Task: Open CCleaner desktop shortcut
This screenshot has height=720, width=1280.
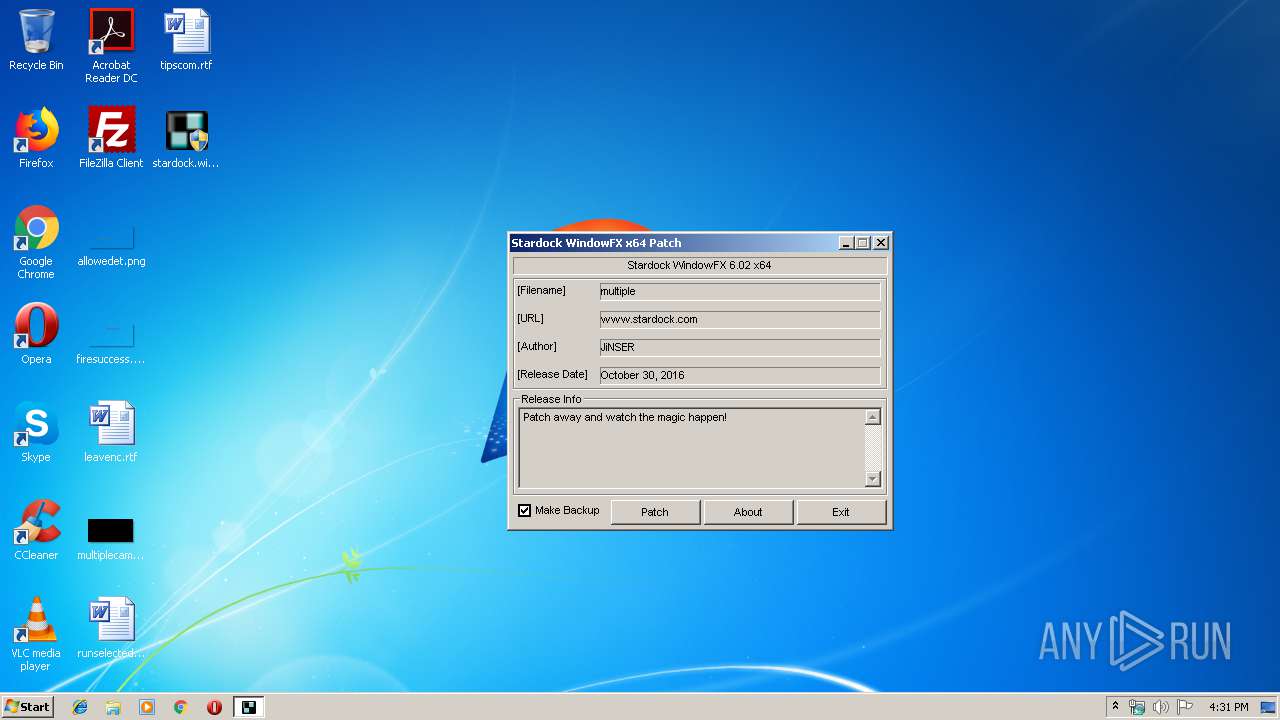Action: click(36, 530)
